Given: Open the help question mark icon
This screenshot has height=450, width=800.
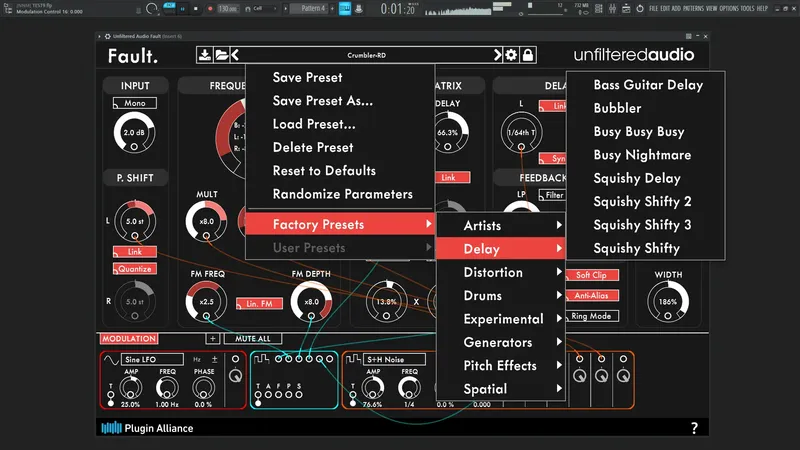Looking at the screenshot, I should [694, 428].
